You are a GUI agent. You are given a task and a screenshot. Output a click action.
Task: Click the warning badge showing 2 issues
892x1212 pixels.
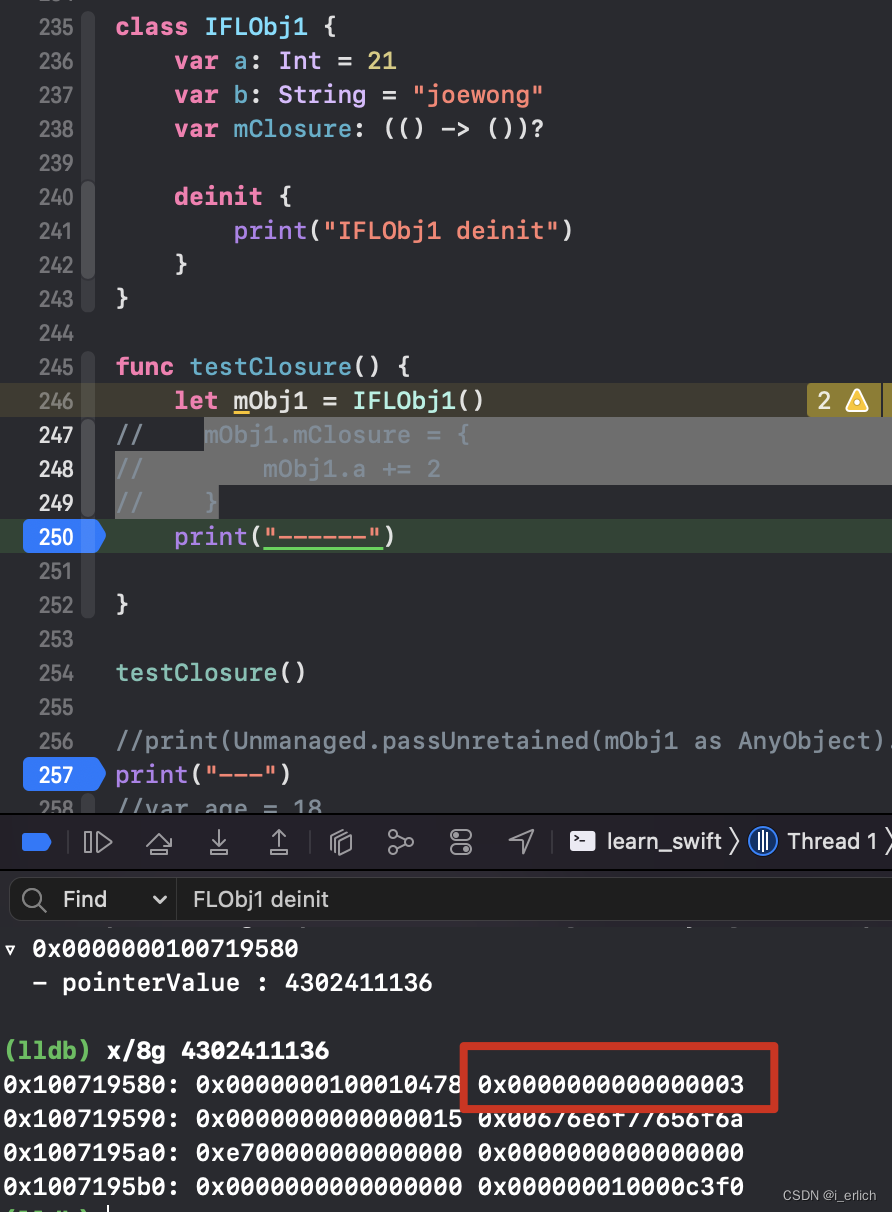pos(842,401)
